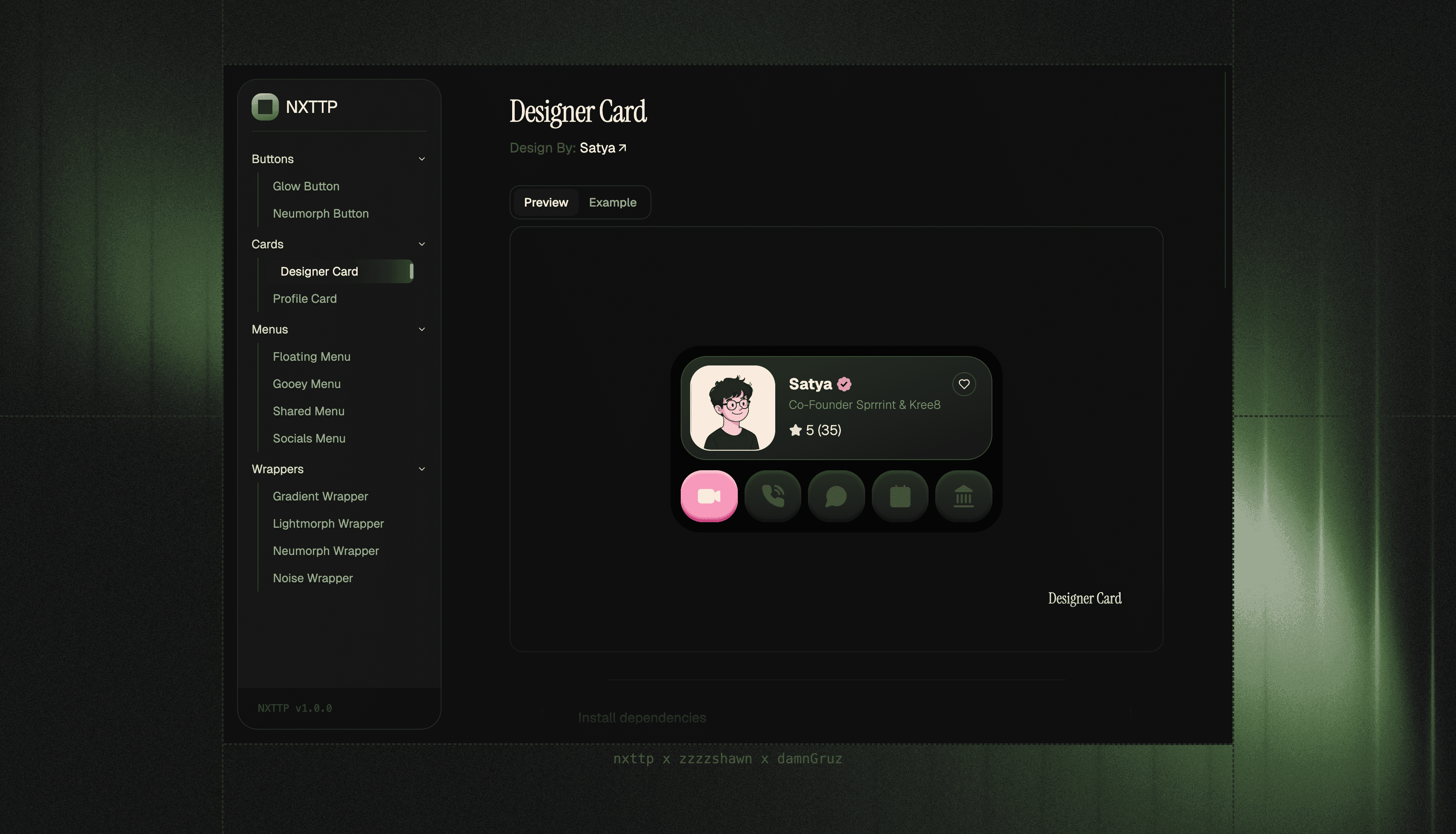Click the phone call icon button
Screen dimensions: 1456x834
coord(773,496)
